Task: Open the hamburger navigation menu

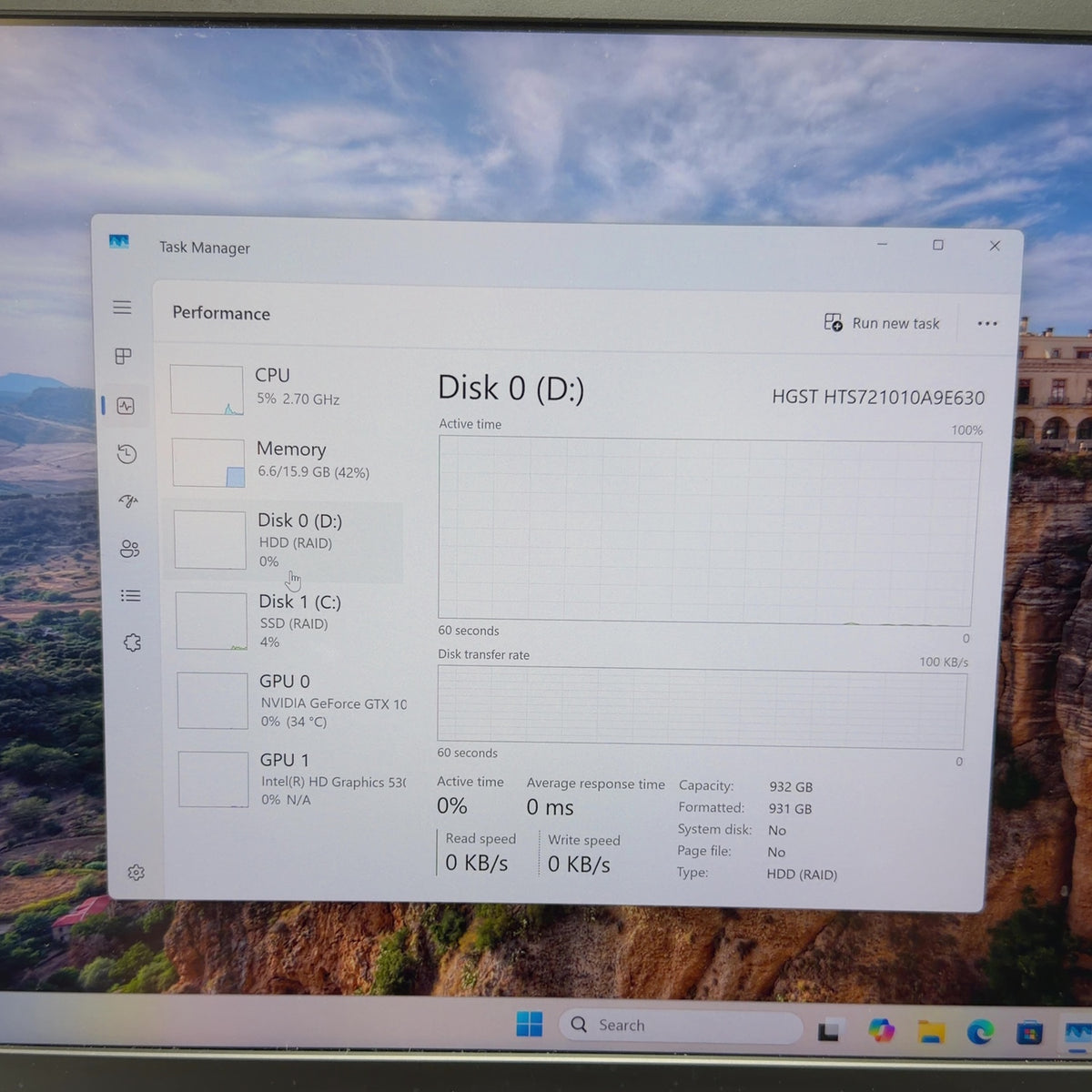Action: [x=122, y=308]
